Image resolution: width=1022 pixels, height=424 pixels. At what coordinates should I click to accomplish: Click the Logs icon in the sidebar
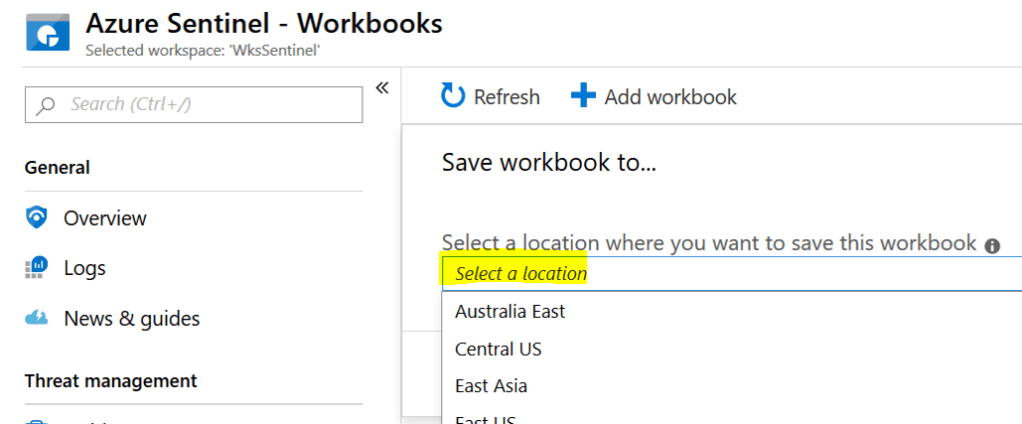pos(37,268)
